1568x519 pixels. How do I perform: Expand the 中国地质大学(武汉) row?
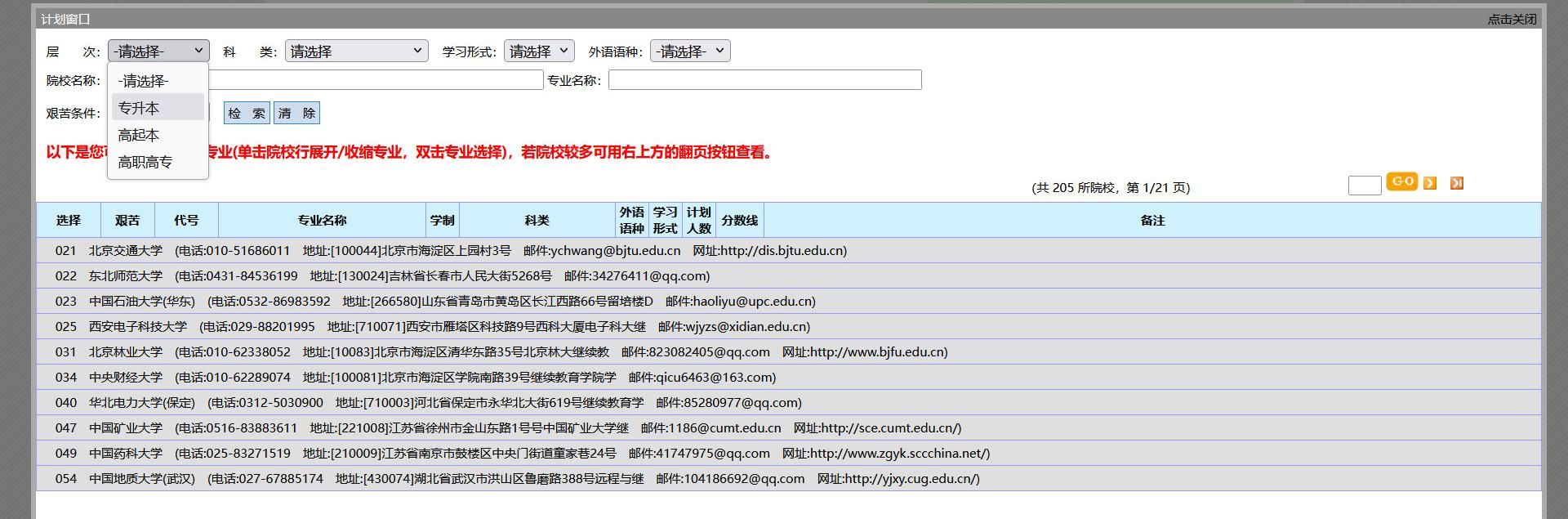pyautogui.click(x=142, y=479)
